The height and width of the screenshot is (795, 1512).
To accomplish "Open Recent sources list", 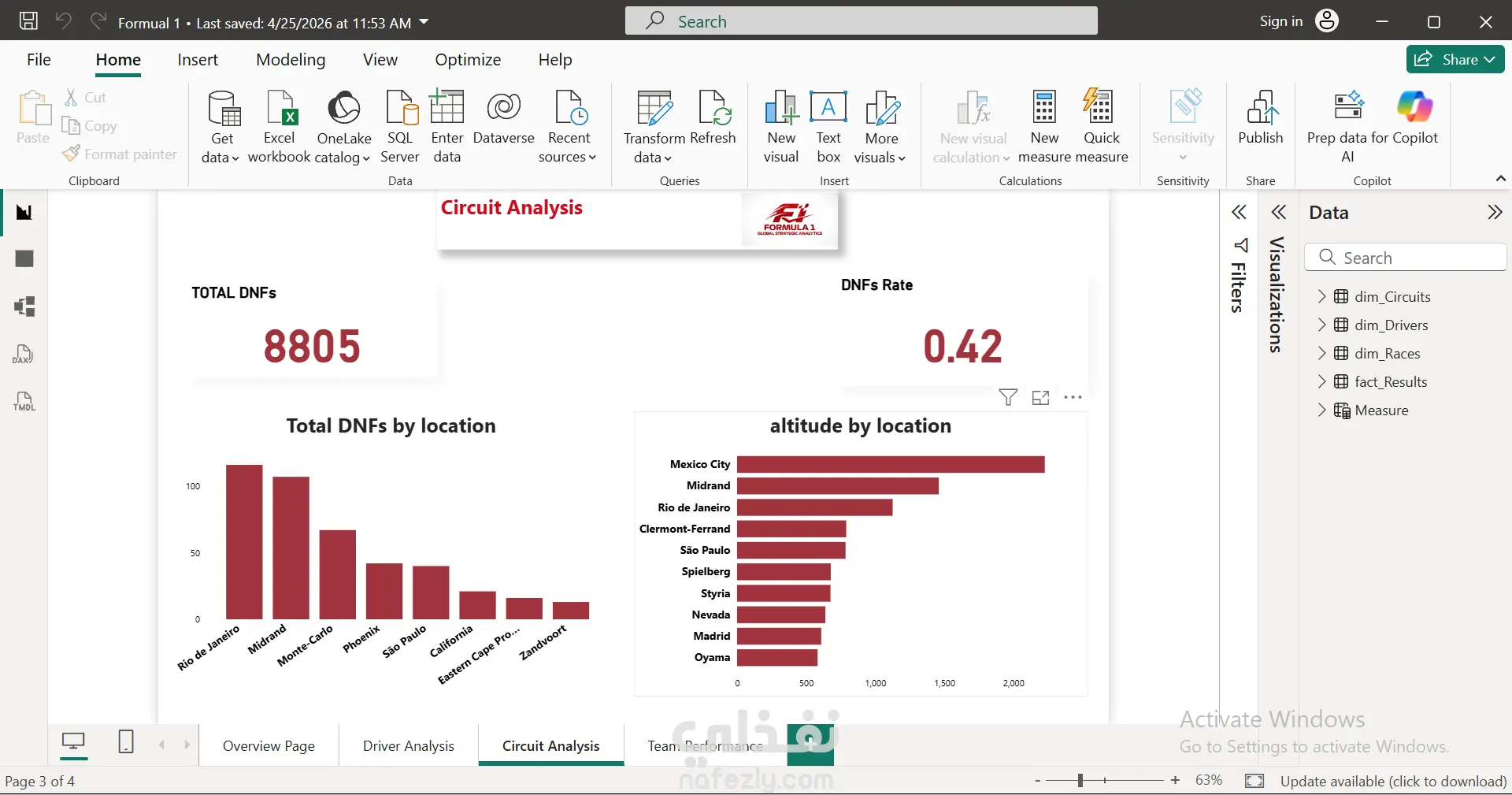I will point(569,126).
